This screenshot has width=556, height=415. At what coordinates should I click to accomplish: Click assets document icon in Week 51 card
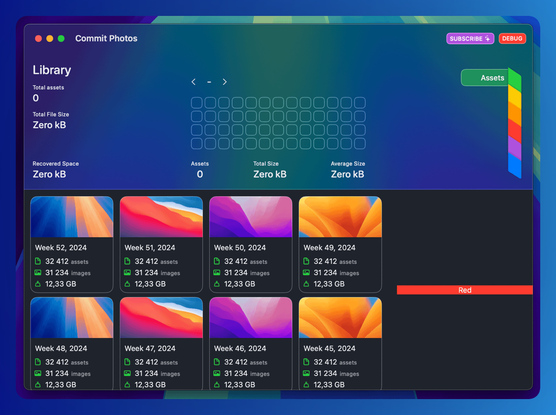[127, 261]
